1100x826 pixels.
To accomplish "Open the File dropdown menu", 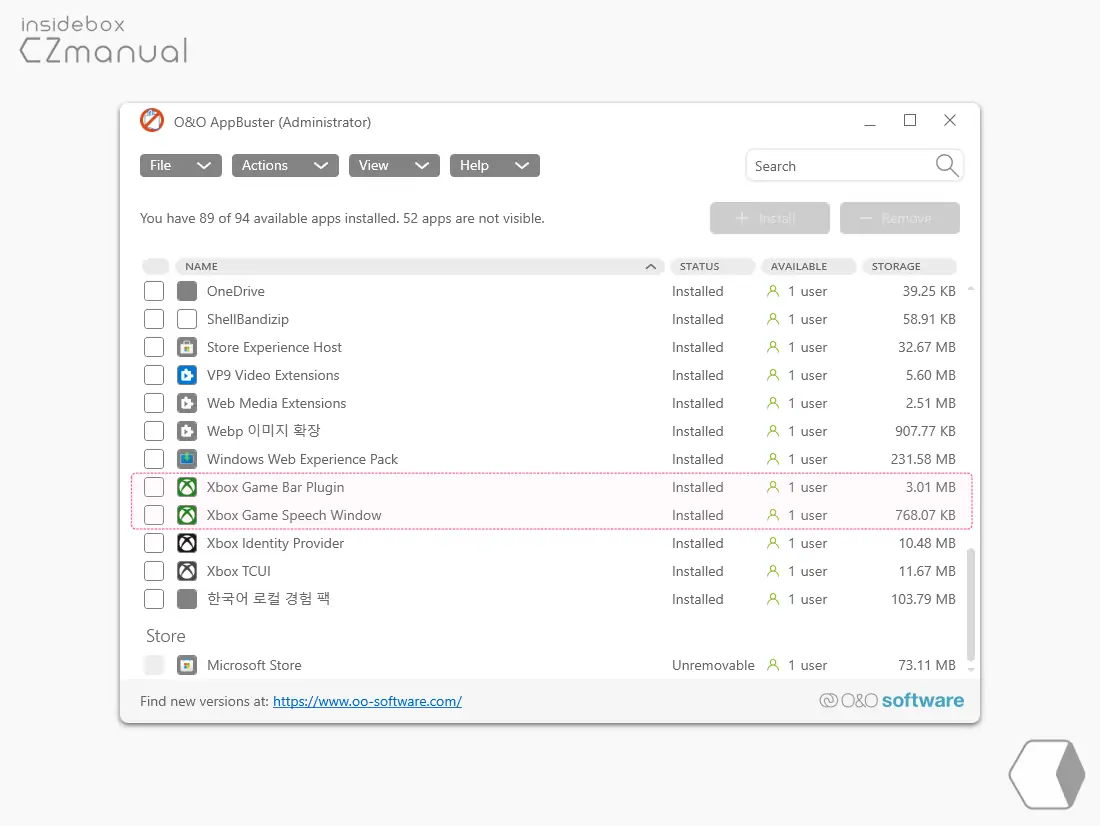I will tap(181, 166).
